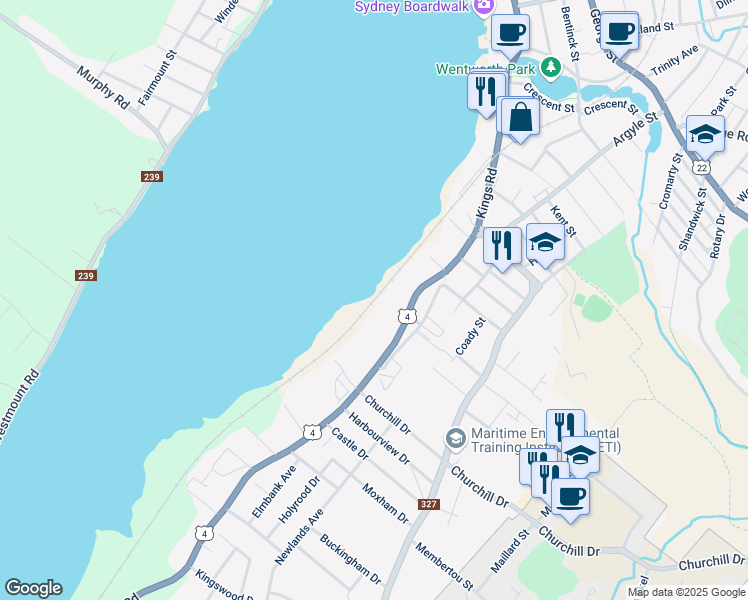Viewport: 748px width, 600px height.
Task: Click the highway 4 shield near Kingswood Dr
Action: tap(205, 534)
